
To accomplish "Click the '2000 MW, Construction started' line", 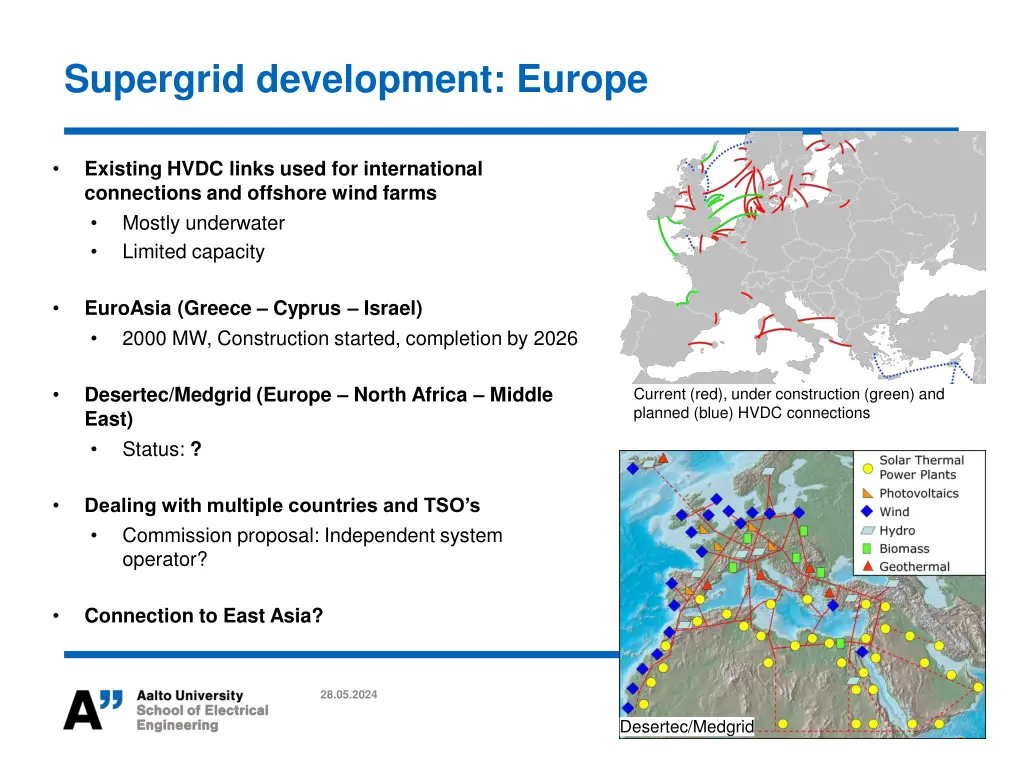I will coord(349,339).
